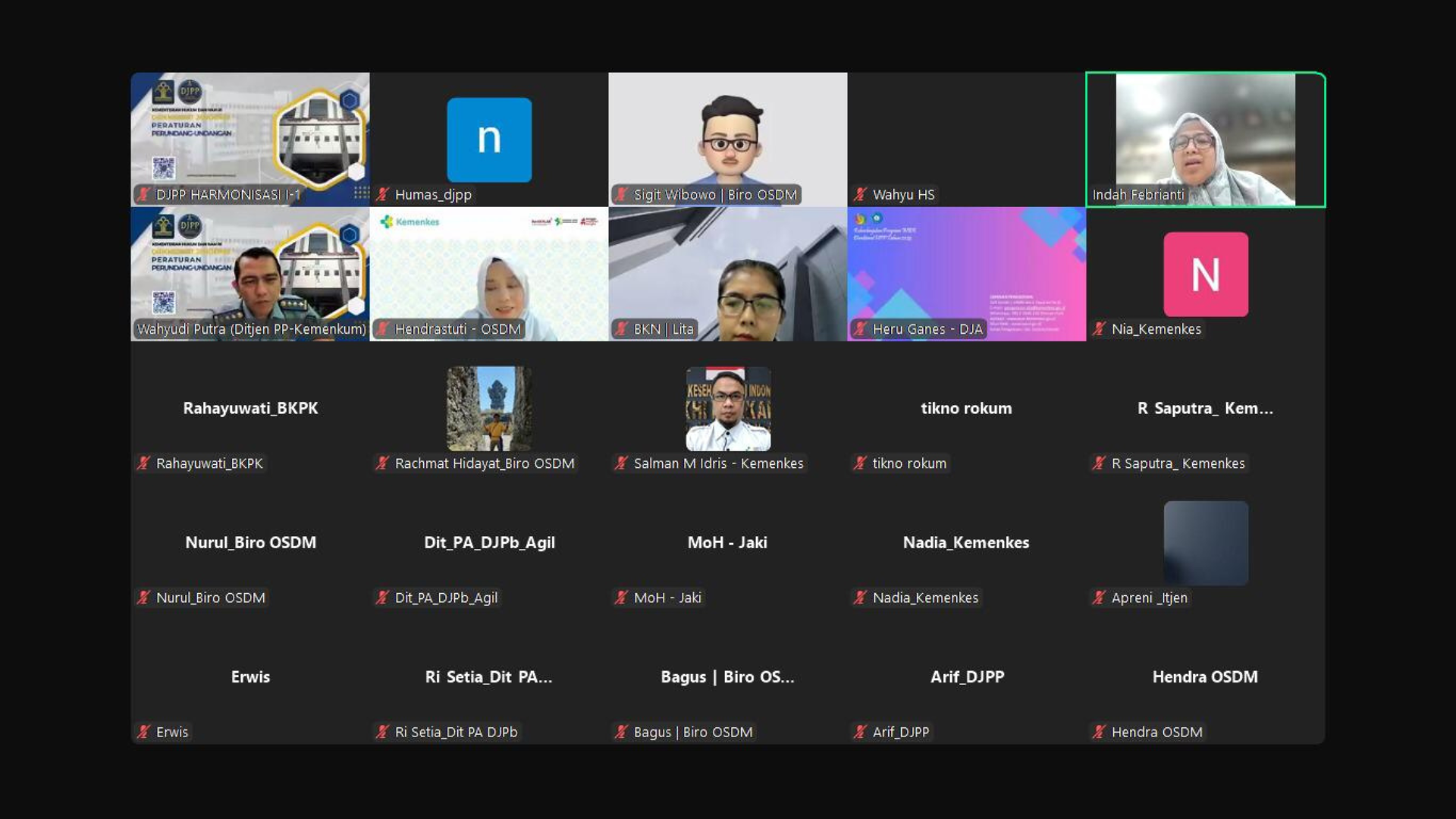The height and width of the screenshot is (819, 1456).
Task: Select Sigit Wibowo's avatar video tile
Action: (x=728, y=140)
